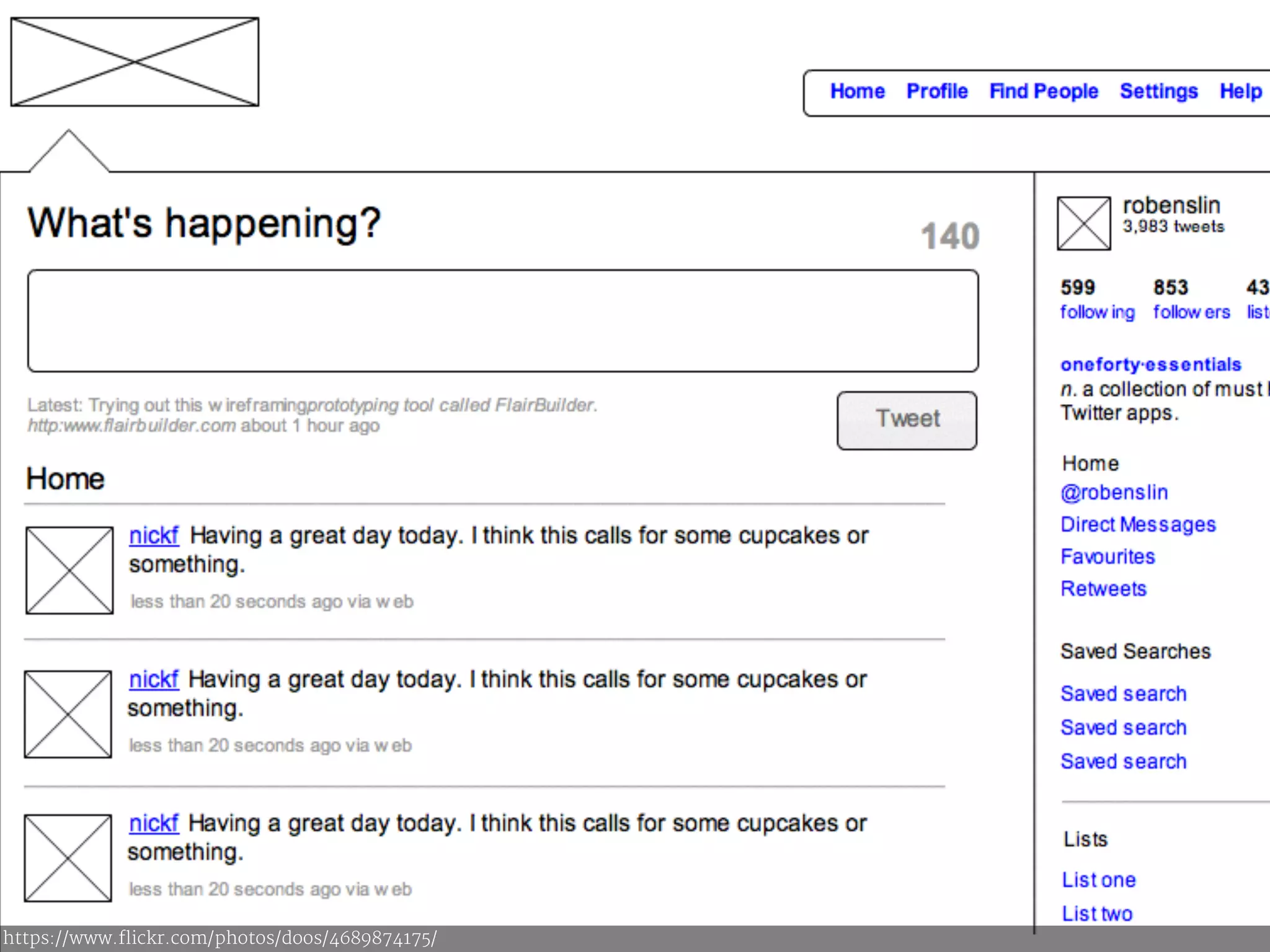Open the Help navigation link

pos(1240,91)
